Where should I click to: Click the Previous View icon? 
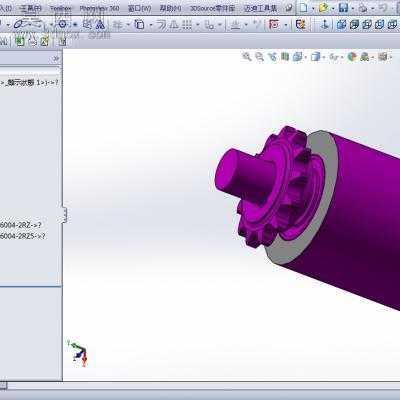pyautogui.click(x=272, y=57)
